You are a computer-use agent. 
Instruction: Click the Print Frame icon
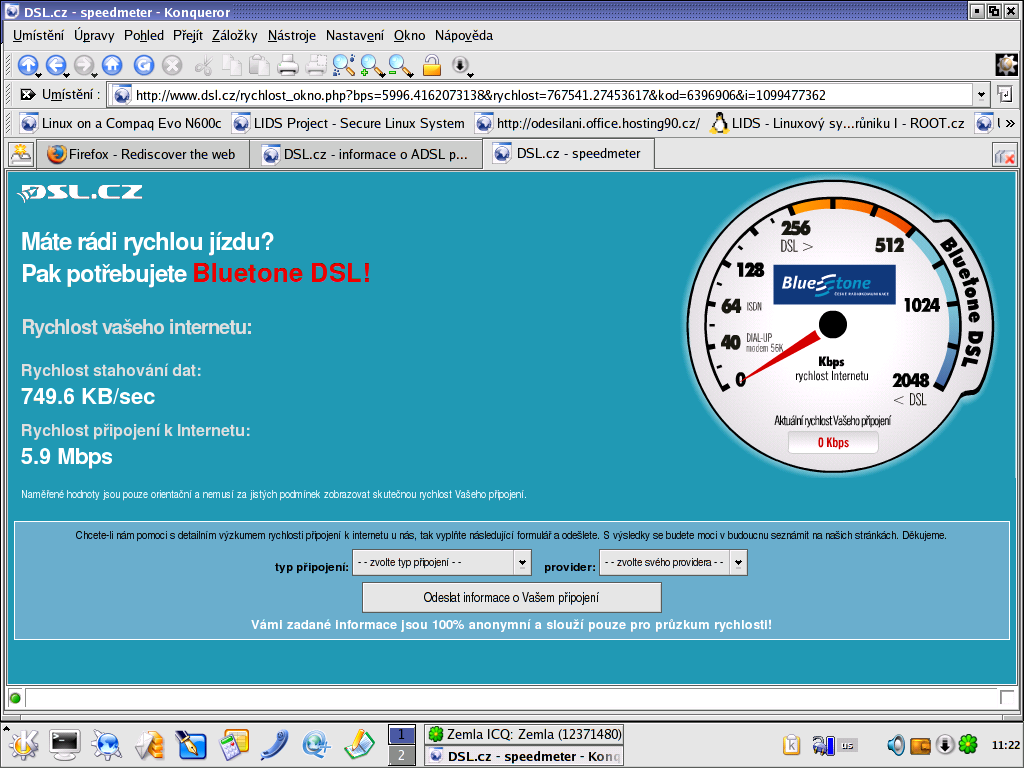coord(317,65)
